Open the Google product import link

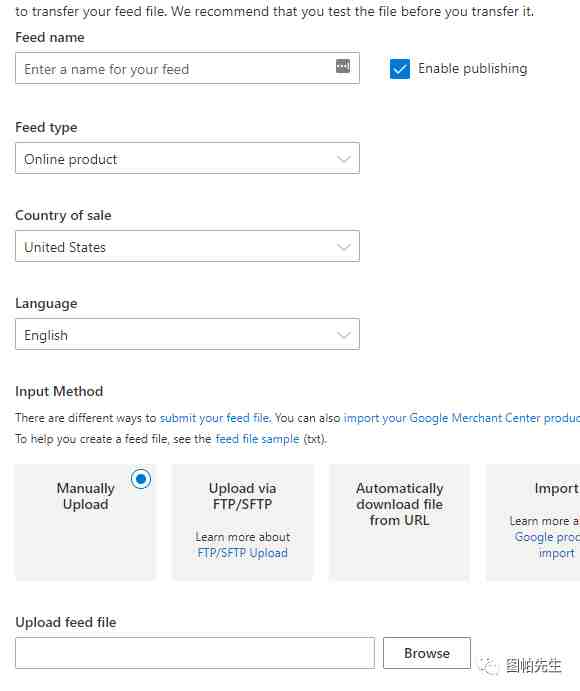point(547,545)
